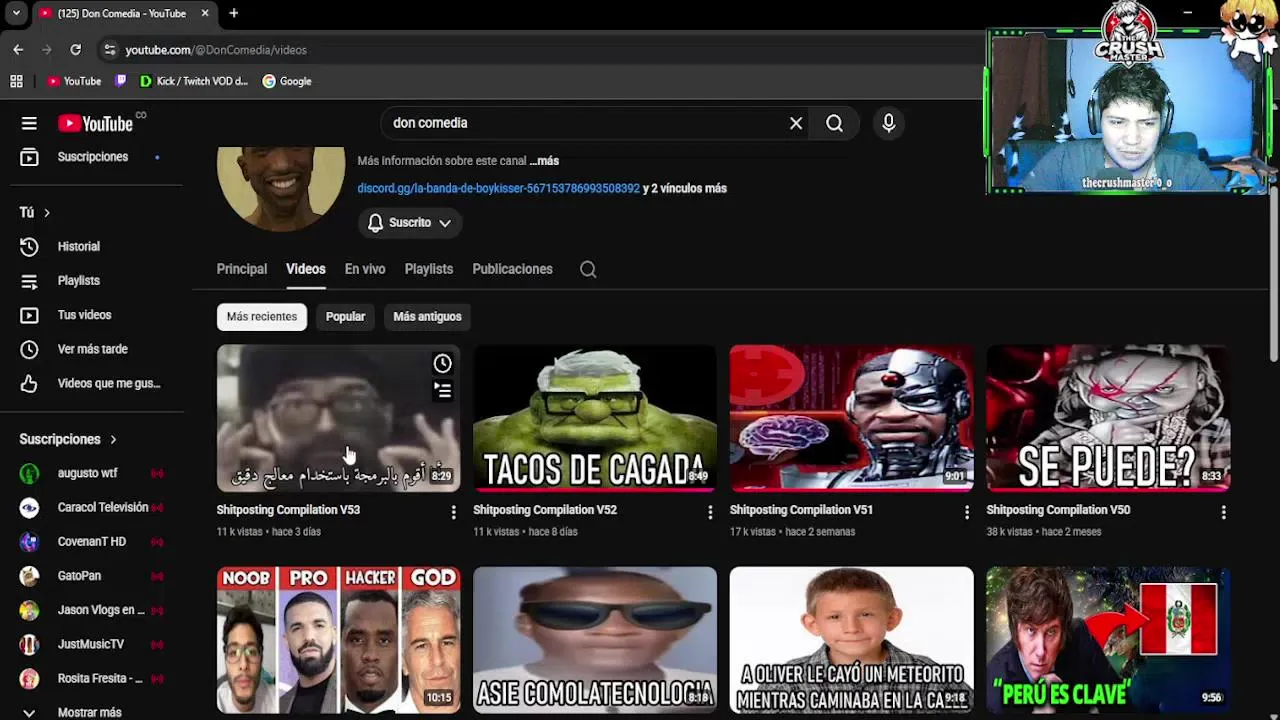
Task: Open the Shitposting Compilation V52 title link
Action: click(x=545, y=510)
